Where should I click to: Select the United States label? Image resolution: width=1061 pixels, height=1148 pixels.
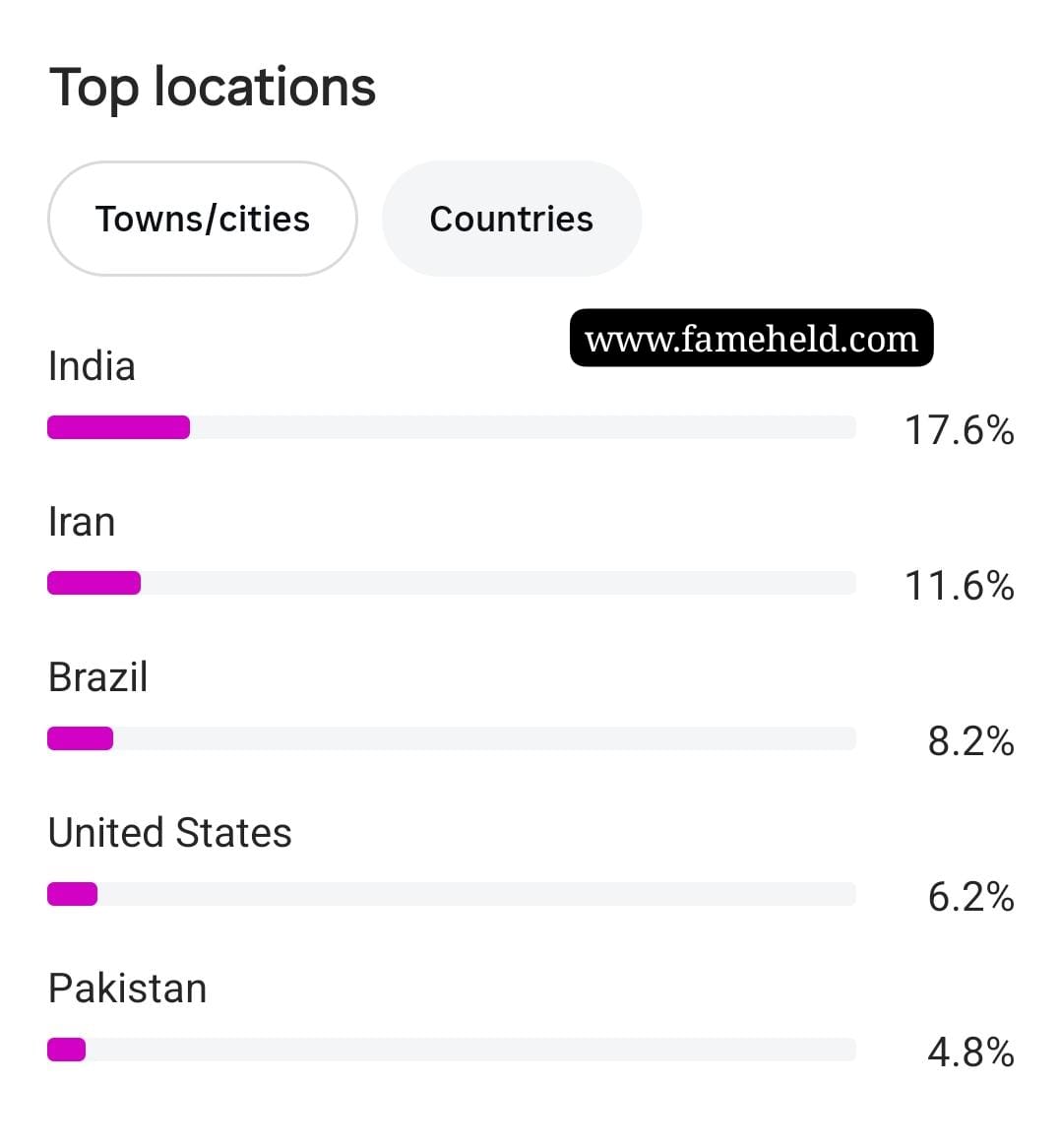169,833
